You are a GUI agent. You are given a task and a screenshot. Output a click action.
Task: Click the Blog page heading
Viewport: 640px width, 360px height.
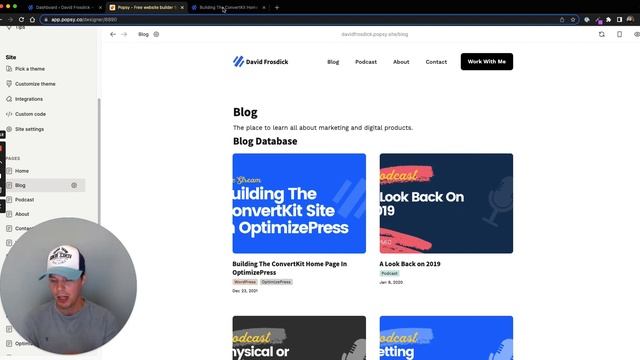click(x=245, y=112)
